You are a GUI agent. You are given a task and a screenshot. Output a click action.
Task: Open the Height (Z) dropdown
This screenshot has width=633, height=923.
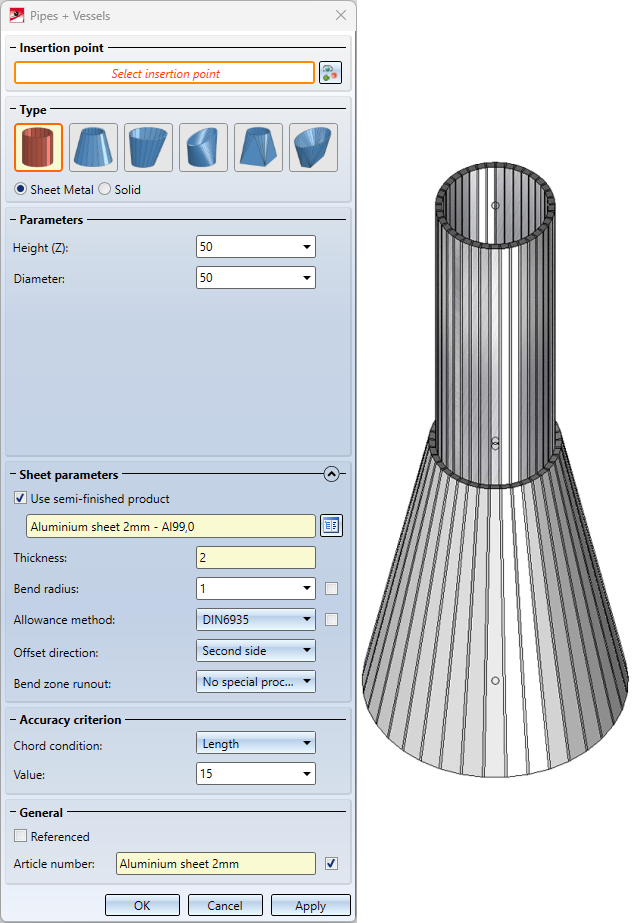tap(307, 247)
